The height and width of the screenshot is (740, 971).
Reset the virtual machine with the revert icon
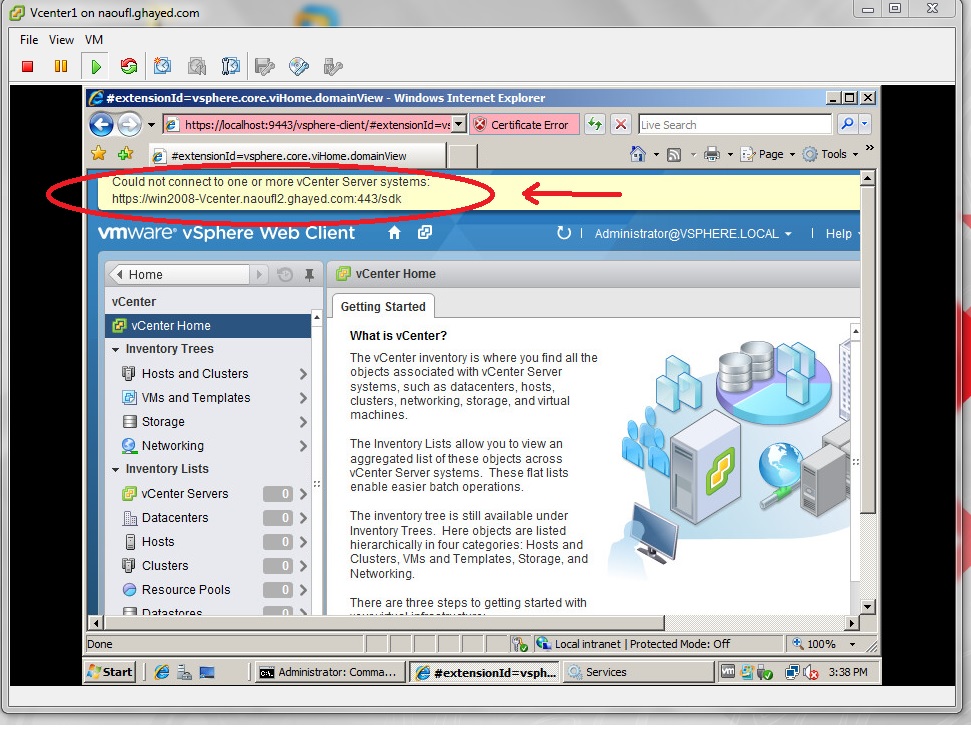(127, 65)
